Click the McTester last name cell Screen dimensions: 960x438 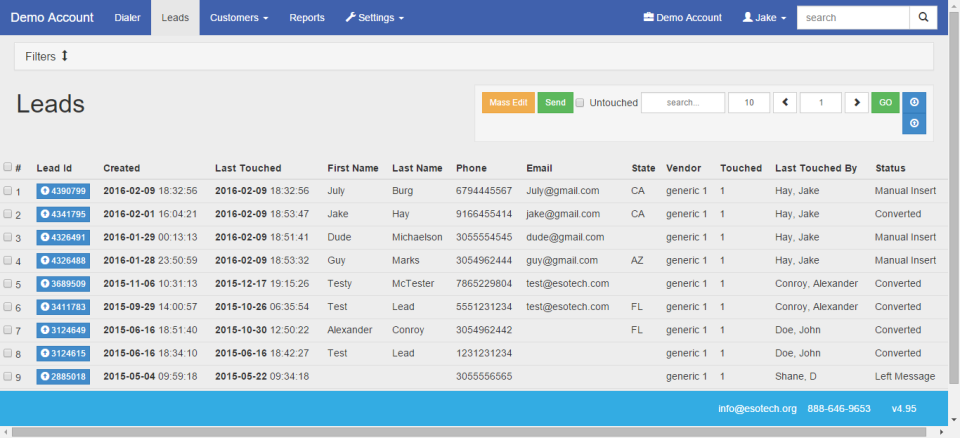tap(413, 284)
